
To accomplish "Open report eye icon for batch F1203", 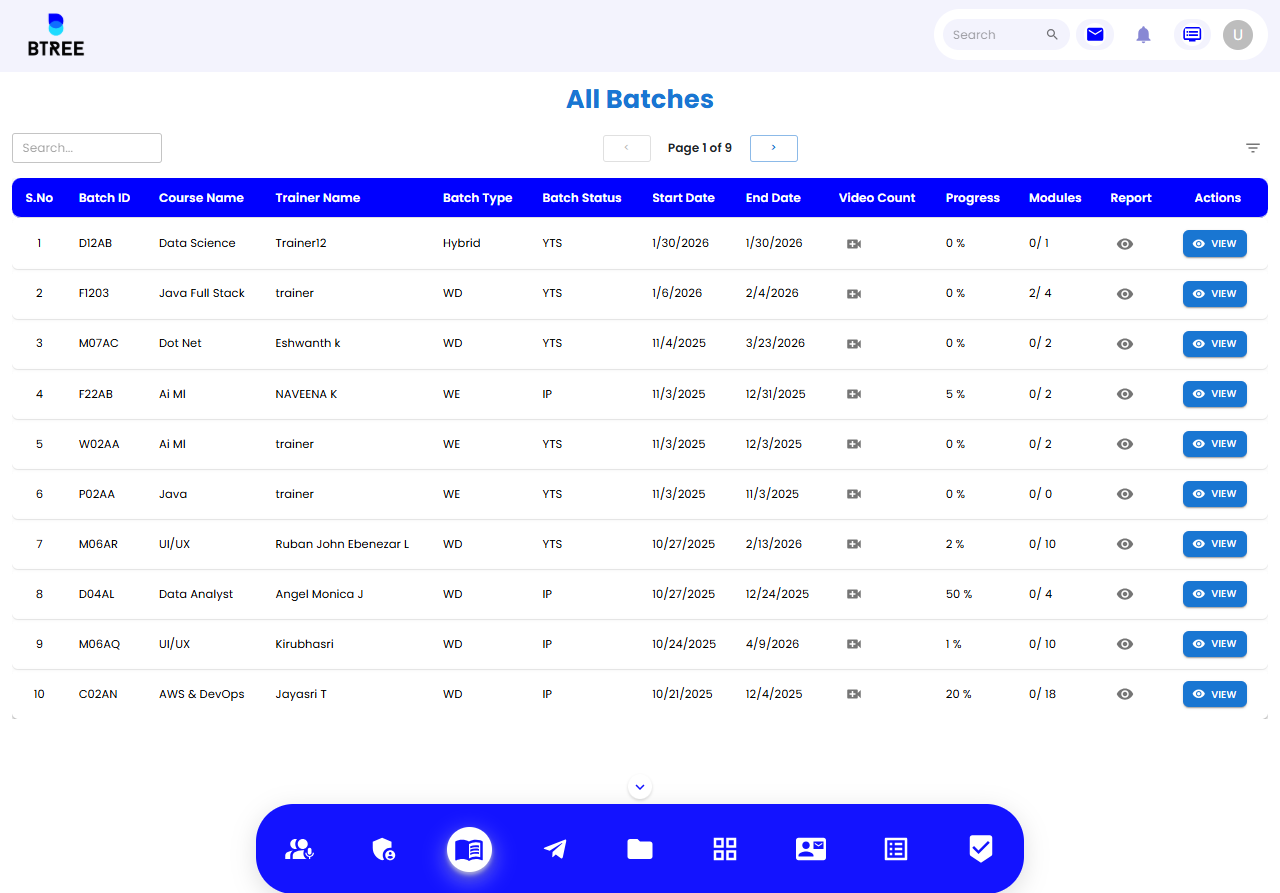I will tap(1125, 294).
